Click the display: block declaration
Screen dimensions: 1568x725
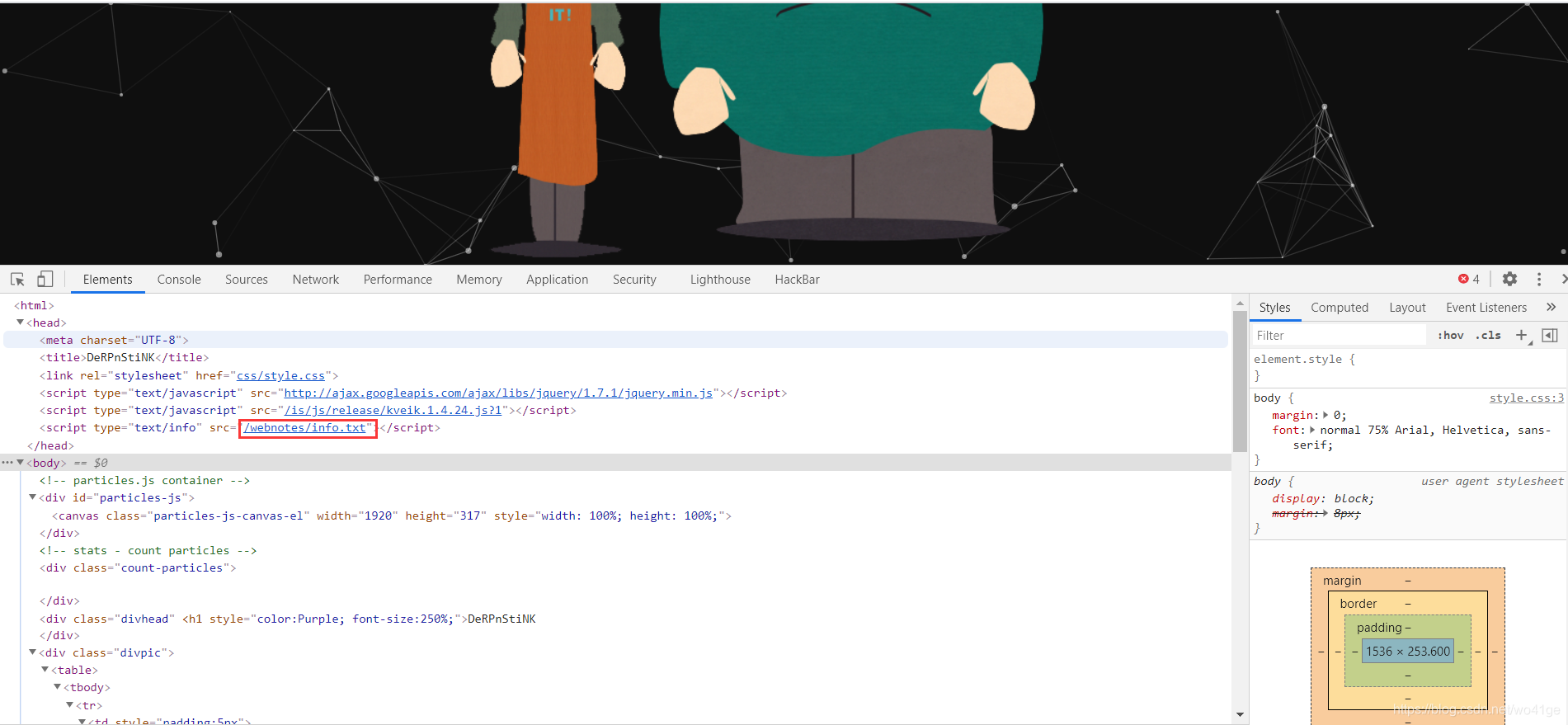1323,498
